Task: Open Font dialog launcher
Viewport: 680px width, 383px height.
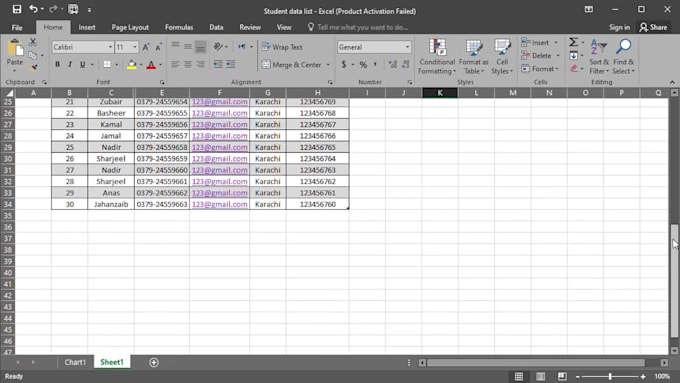Action: click(162, 82)
